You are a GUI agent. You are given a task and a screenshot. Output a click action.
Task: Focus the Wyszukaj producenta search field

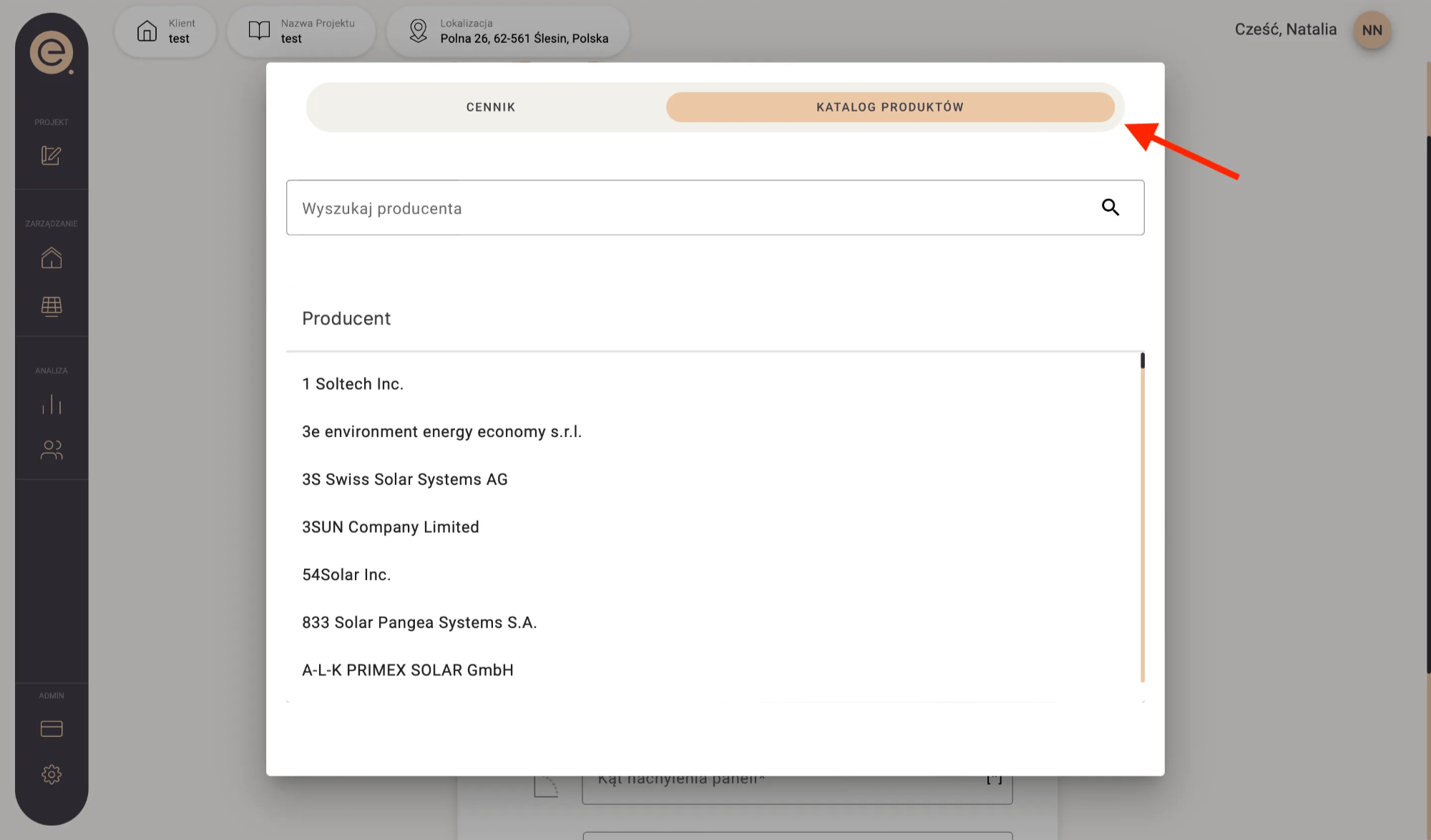point(715,207)
